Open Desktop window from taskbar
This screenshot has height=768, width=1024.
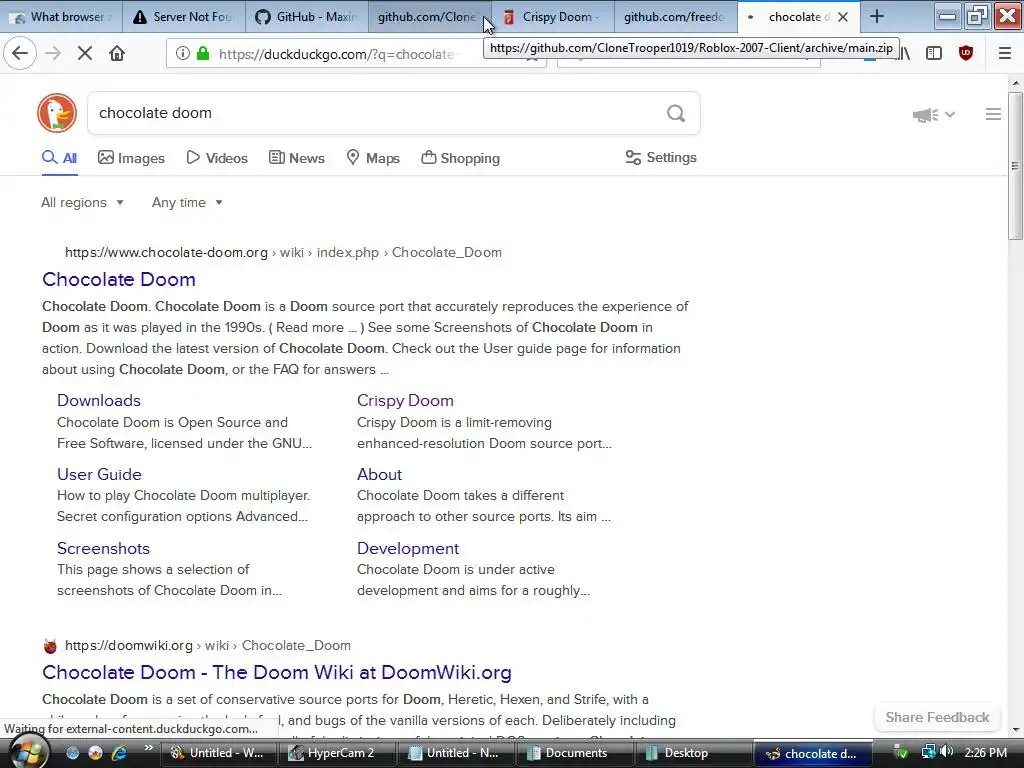(694, 753)
